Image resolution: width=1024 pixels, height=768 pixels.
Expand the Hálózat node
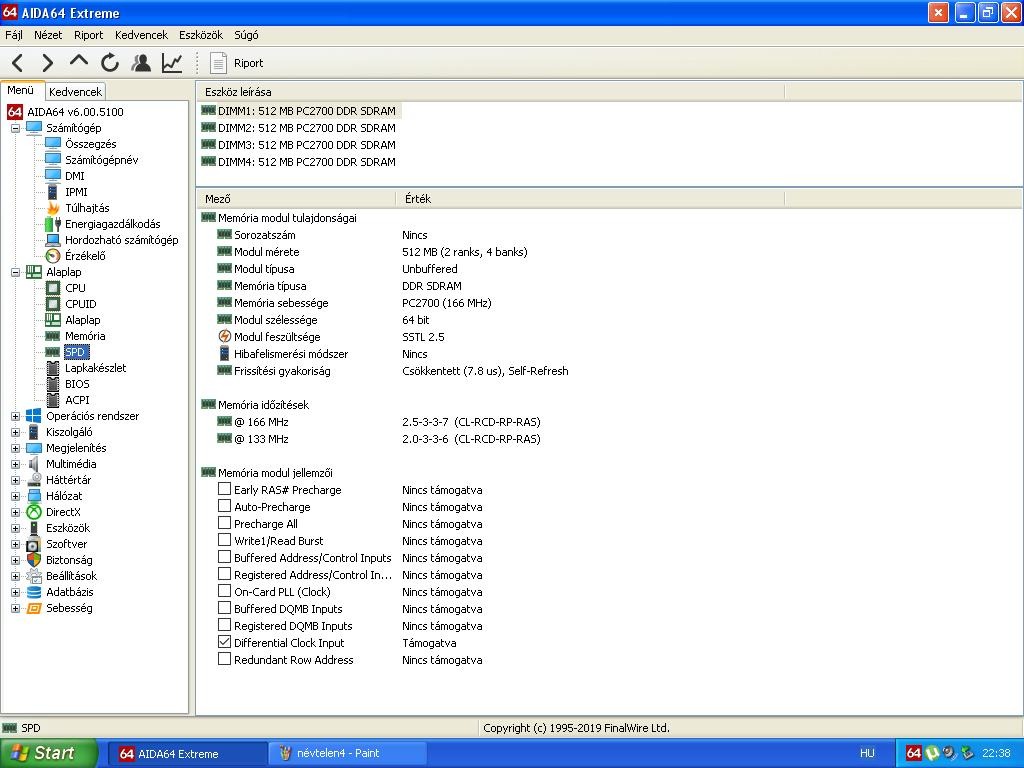[x=15, y=496]
